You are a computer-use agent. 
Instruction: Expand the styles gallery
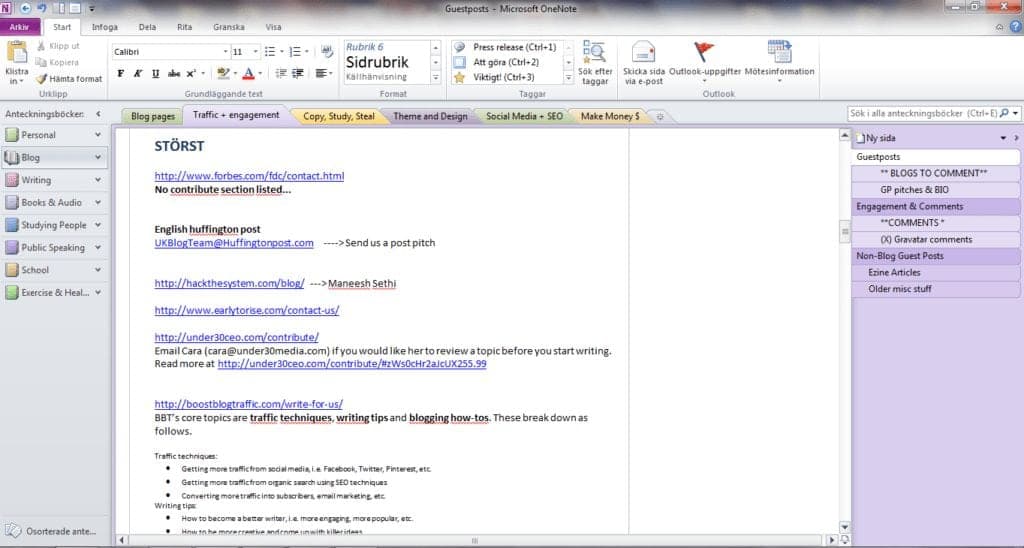click(436, 77)
